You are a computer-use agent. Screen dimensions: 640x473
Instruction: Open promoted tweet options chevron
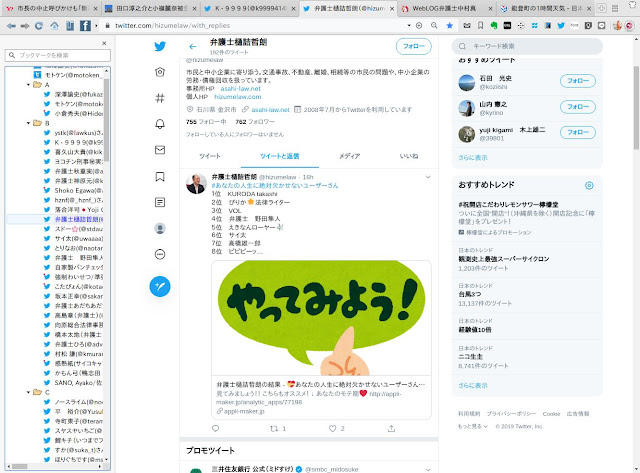(x=428, y=469)
